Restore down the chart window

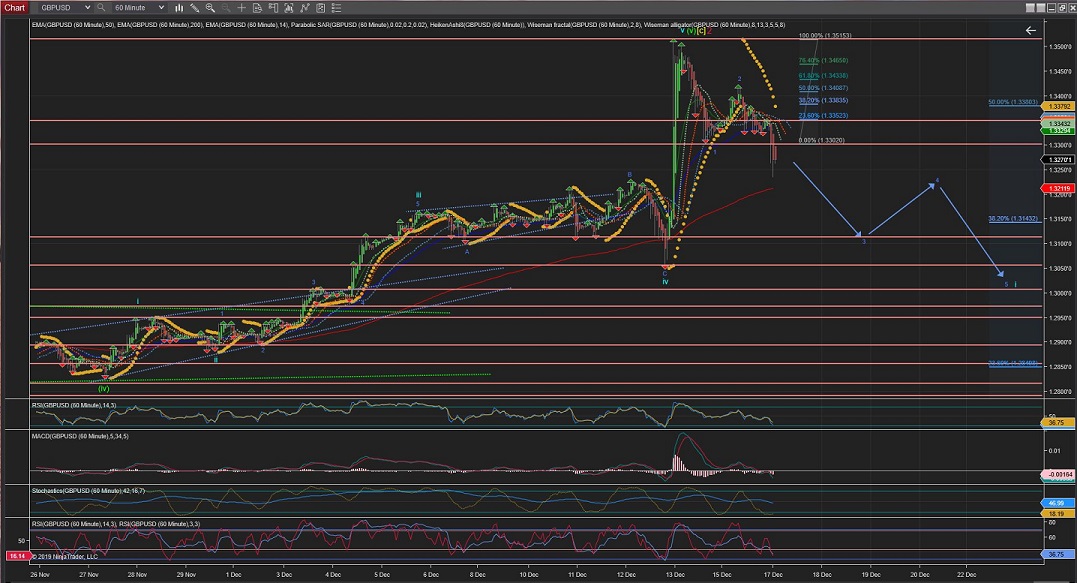pos(1065,8)
